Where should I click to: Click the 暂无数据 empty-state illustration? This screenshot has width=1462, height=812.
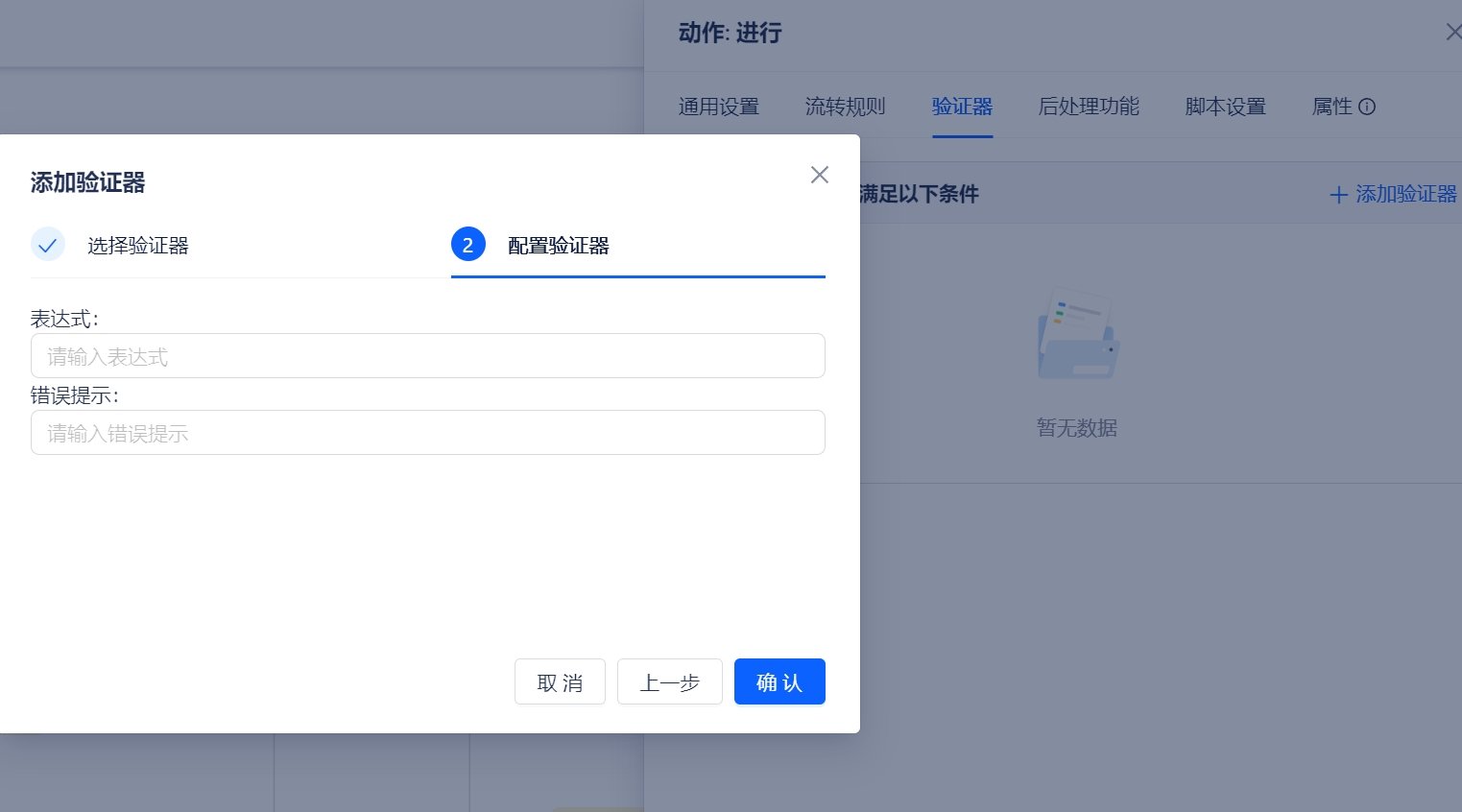pyautogui.click(x=1077, y=336)
